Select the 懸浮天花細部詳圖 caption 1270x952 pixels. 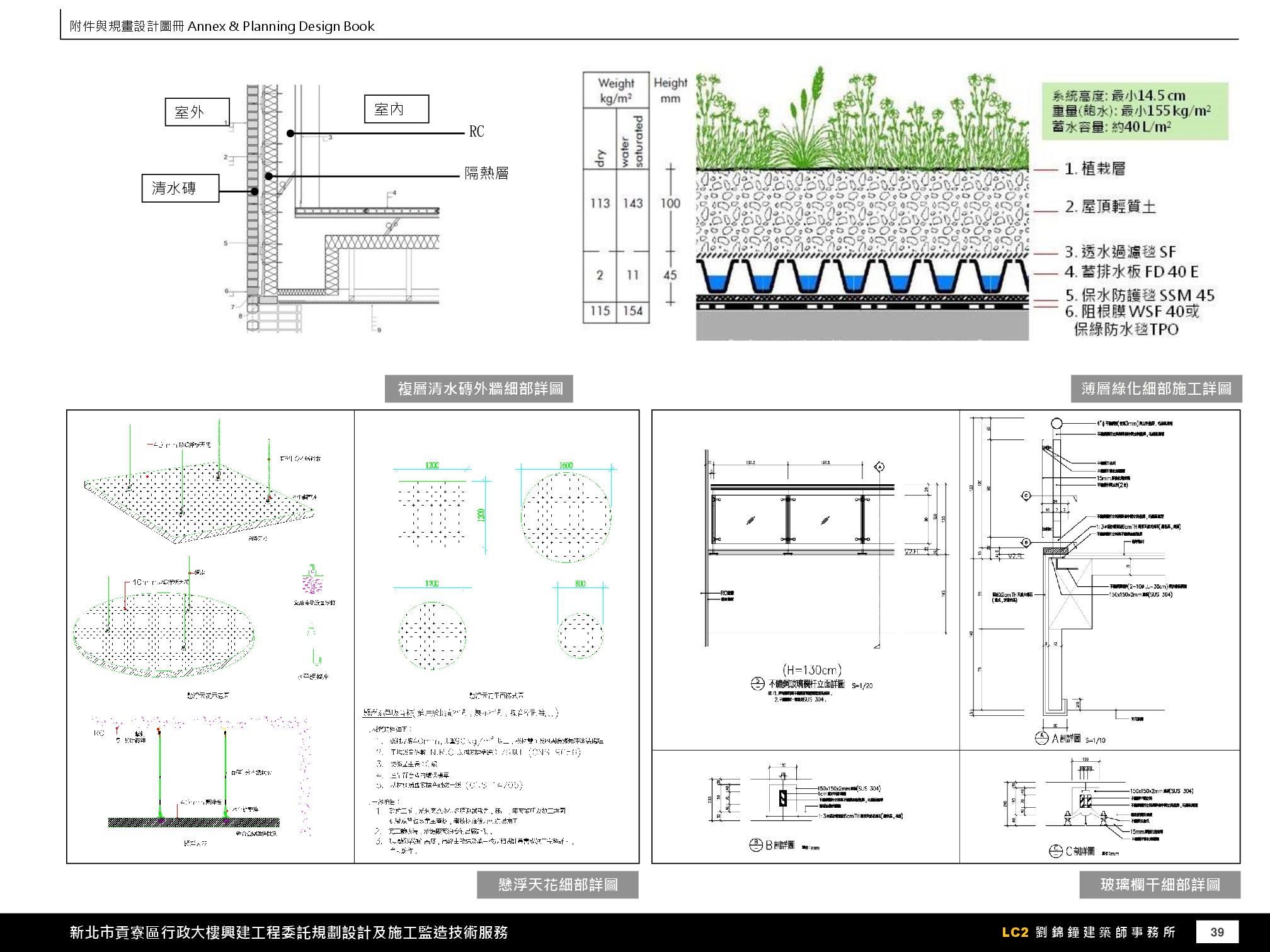557,885
